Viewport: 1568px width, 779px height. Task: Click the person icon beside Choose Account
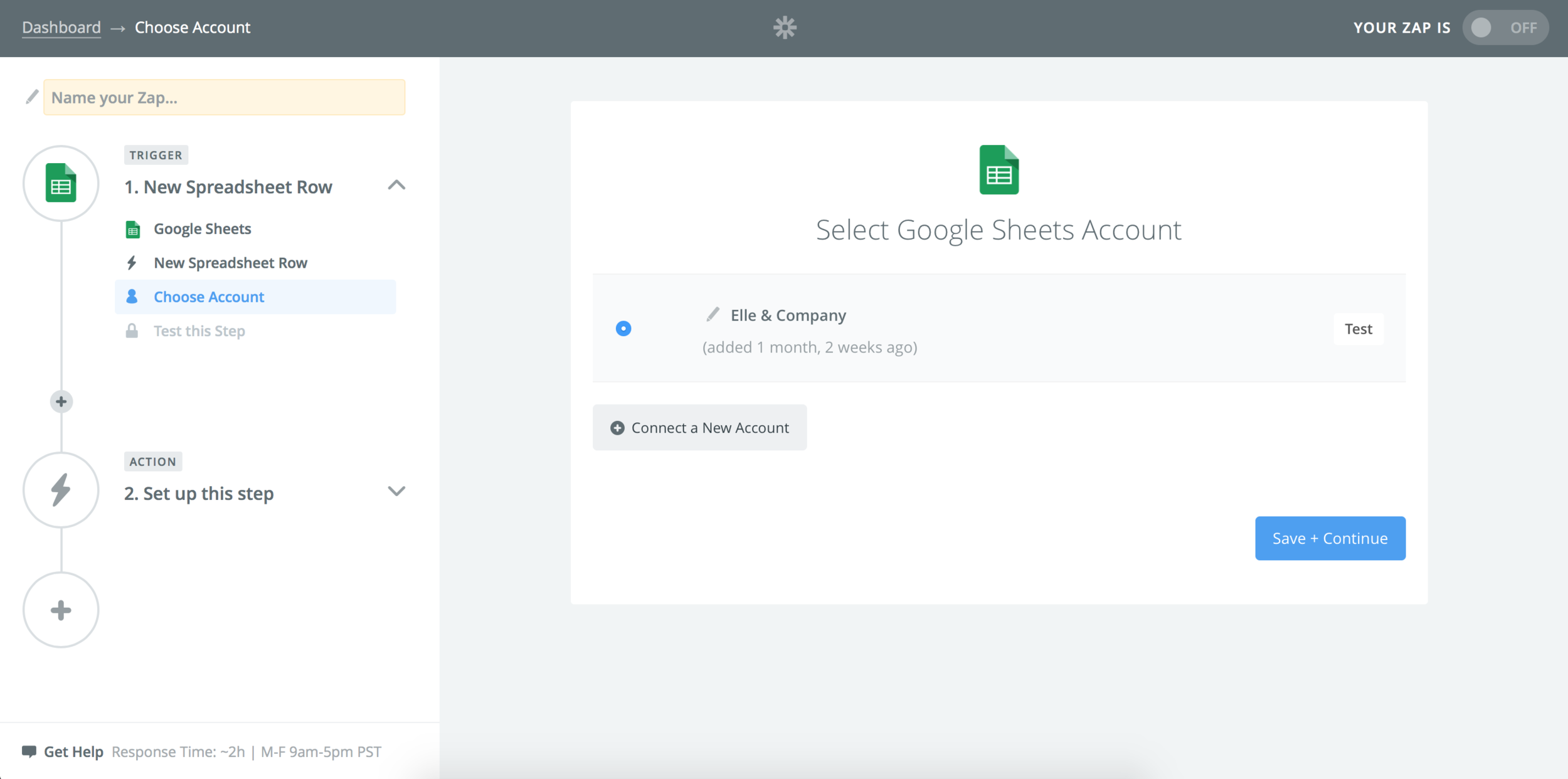pyautogui.click(x=132, y=296)
